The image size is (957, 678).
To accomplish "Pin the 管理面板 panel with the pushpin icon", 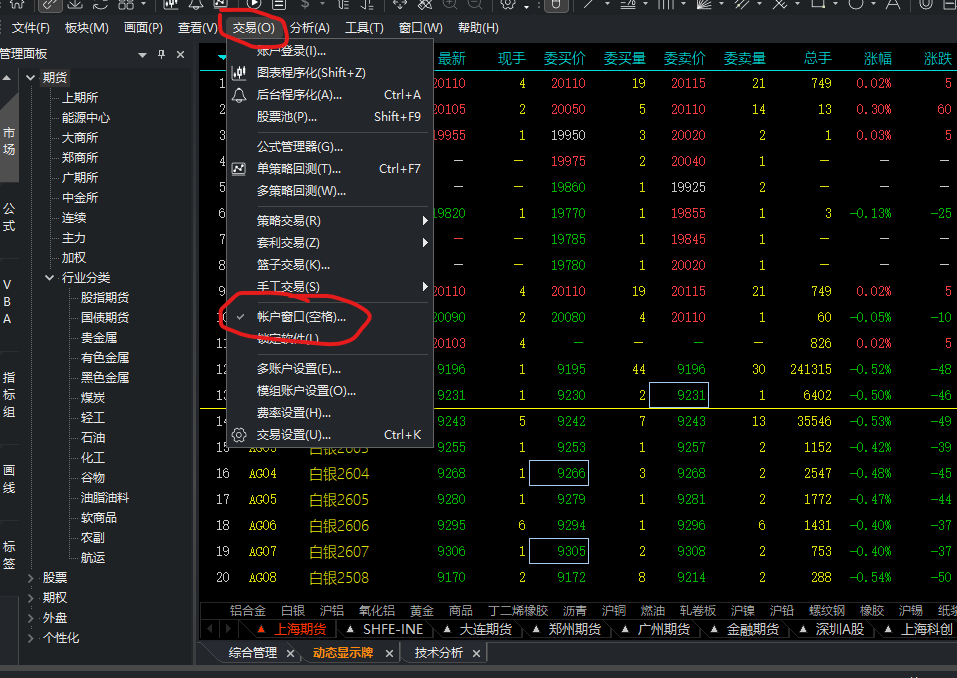I will 161,54.
